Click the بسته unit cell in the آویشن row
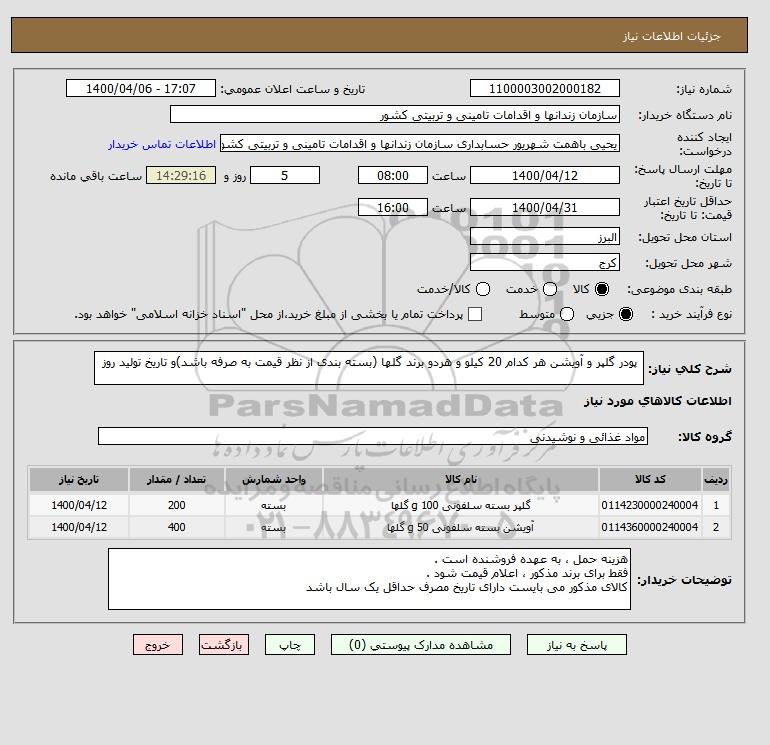The width and height of the screenshot is (770, 745). pyautogui.click(x=274, y=527)
